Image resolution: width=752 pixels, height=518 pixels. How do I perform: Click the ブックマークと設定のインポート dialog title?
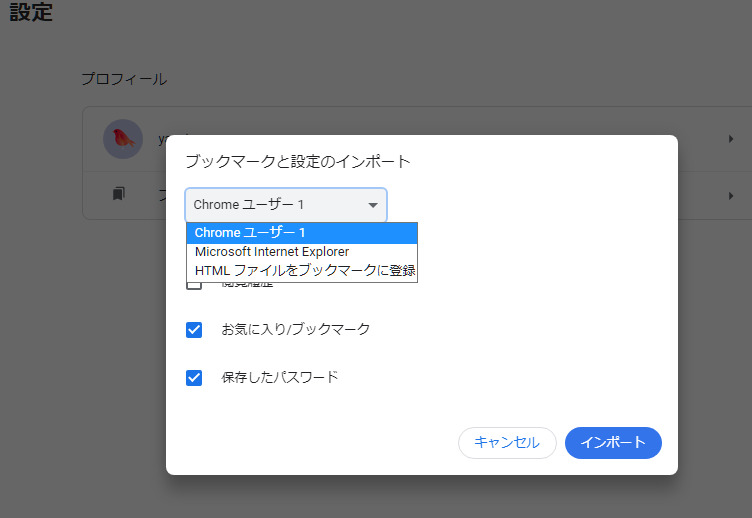(298, 161)
